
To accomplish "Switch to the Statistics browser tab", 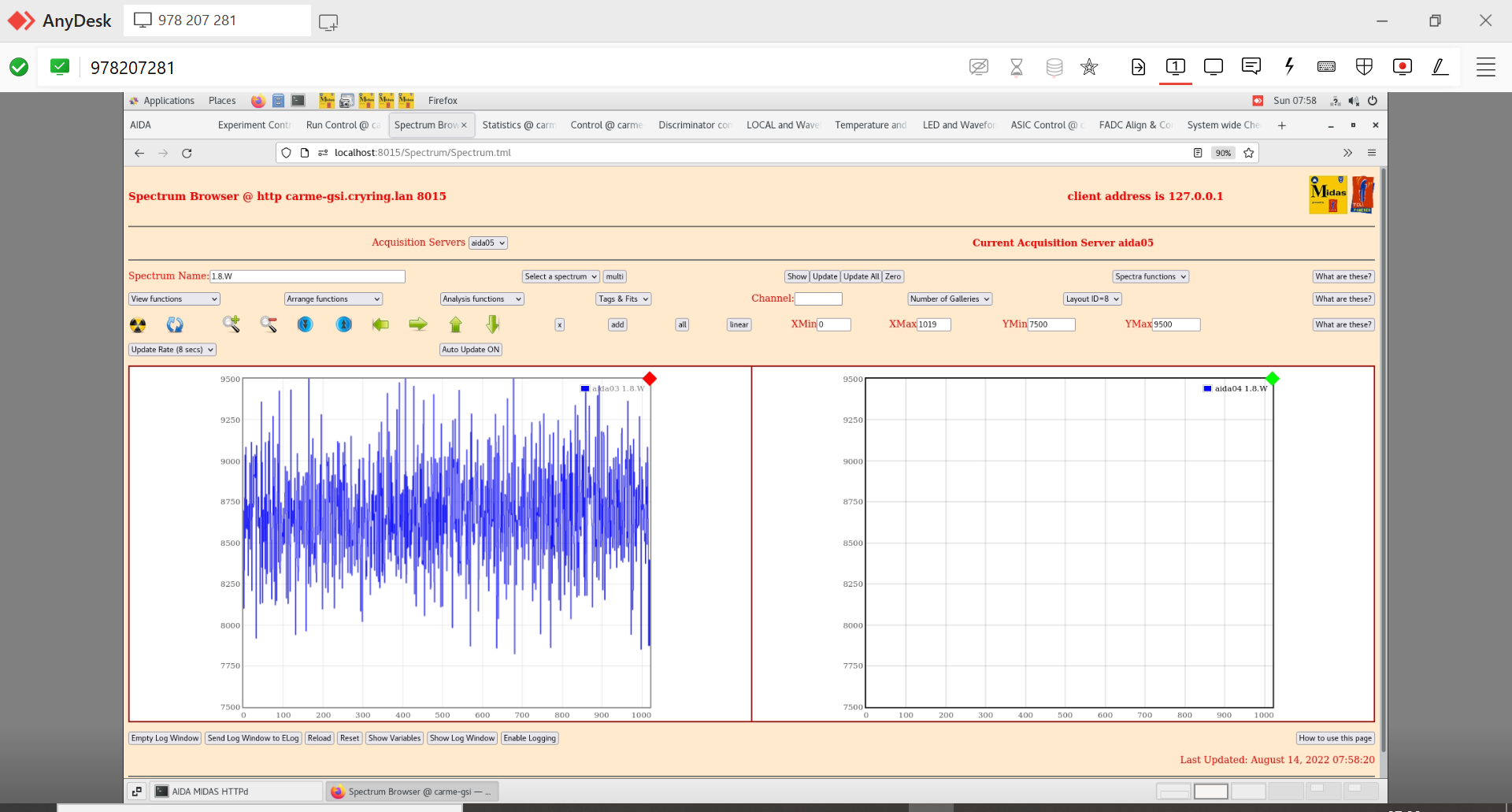I will click(x=517, y=125).
